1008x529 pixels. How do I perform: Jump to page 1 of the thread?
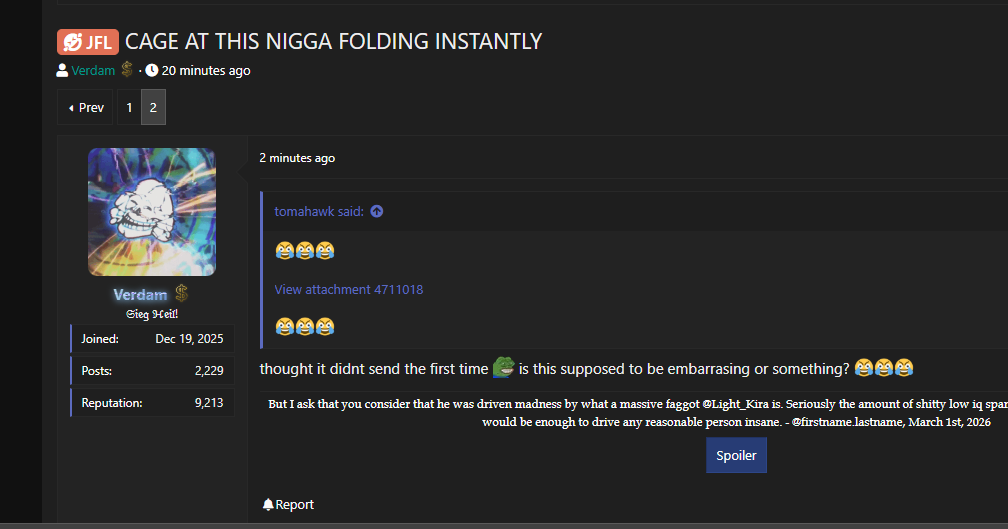(x=129, y=107)
